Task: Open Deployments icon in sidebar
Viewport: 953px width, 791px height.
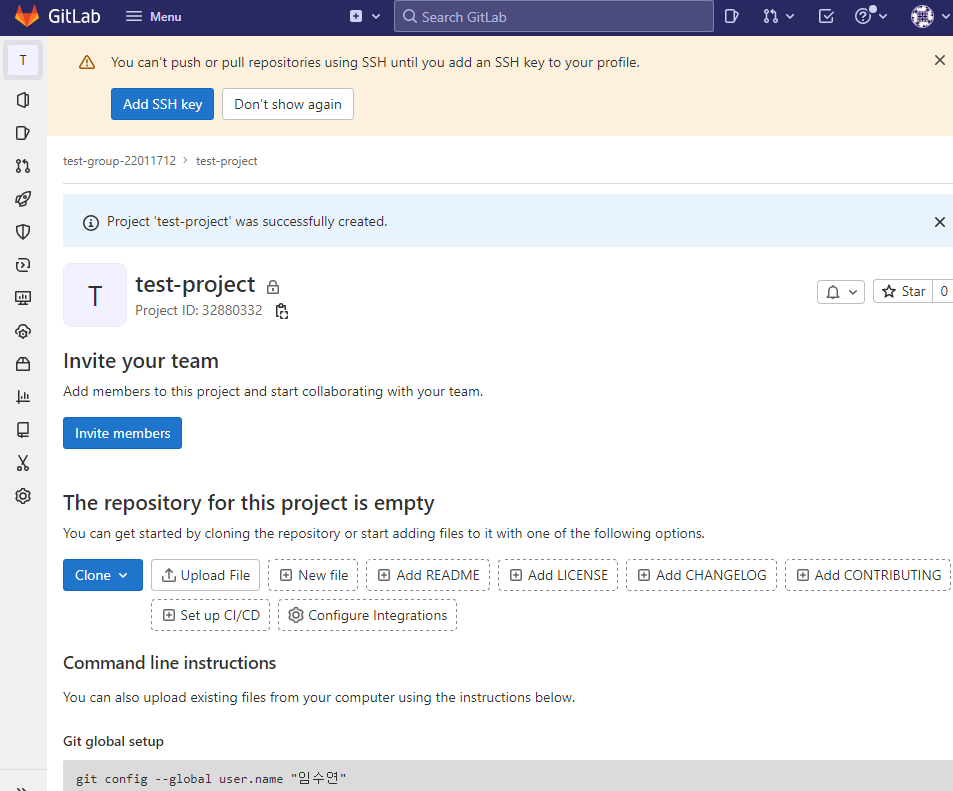Action: coord(23,265)
